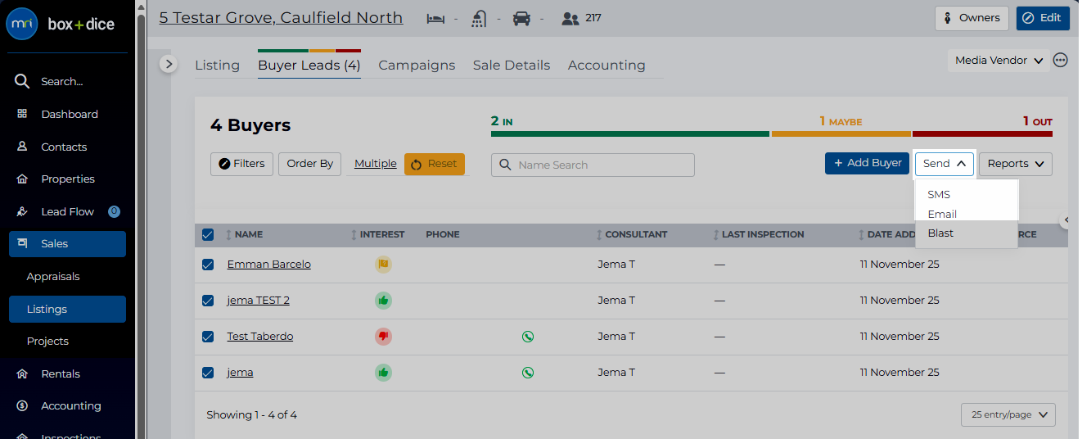Open Emman Barcelo buyer link
1080x439 pixels.
(269, 265)
